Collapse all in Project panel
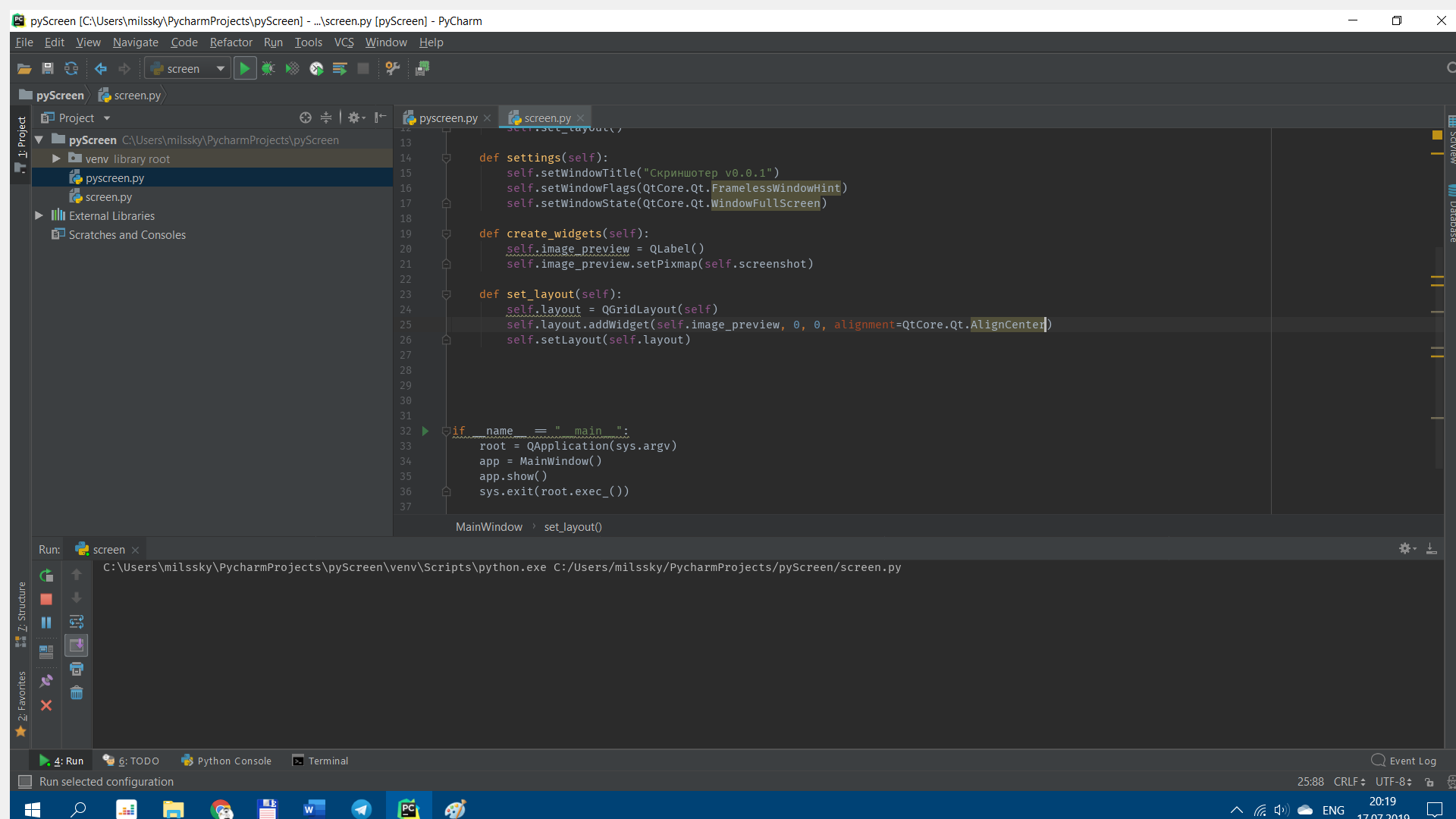Screen dimensions: 1456x819 pos(326,118)
